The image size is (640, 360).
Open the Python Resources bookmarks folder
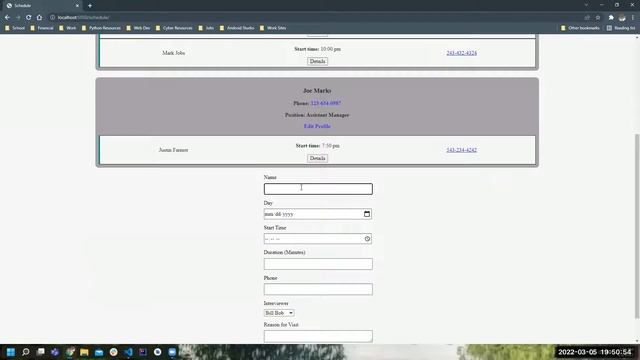(101, 28)
